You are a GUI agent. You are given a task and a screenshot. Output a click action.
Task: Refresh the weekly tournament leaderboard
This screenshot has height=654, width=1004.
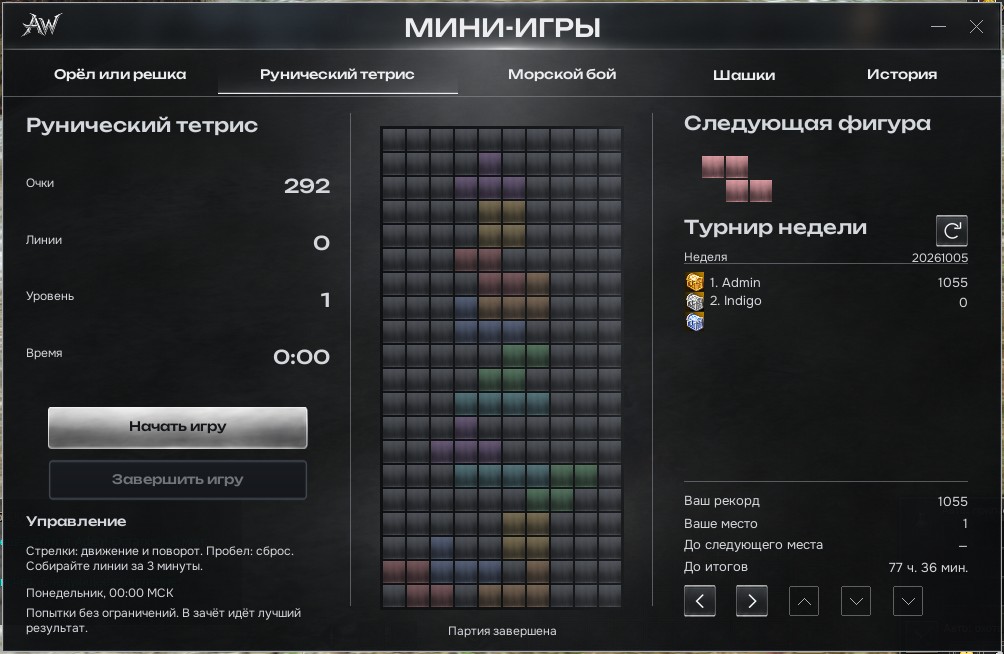click(951, 231)
